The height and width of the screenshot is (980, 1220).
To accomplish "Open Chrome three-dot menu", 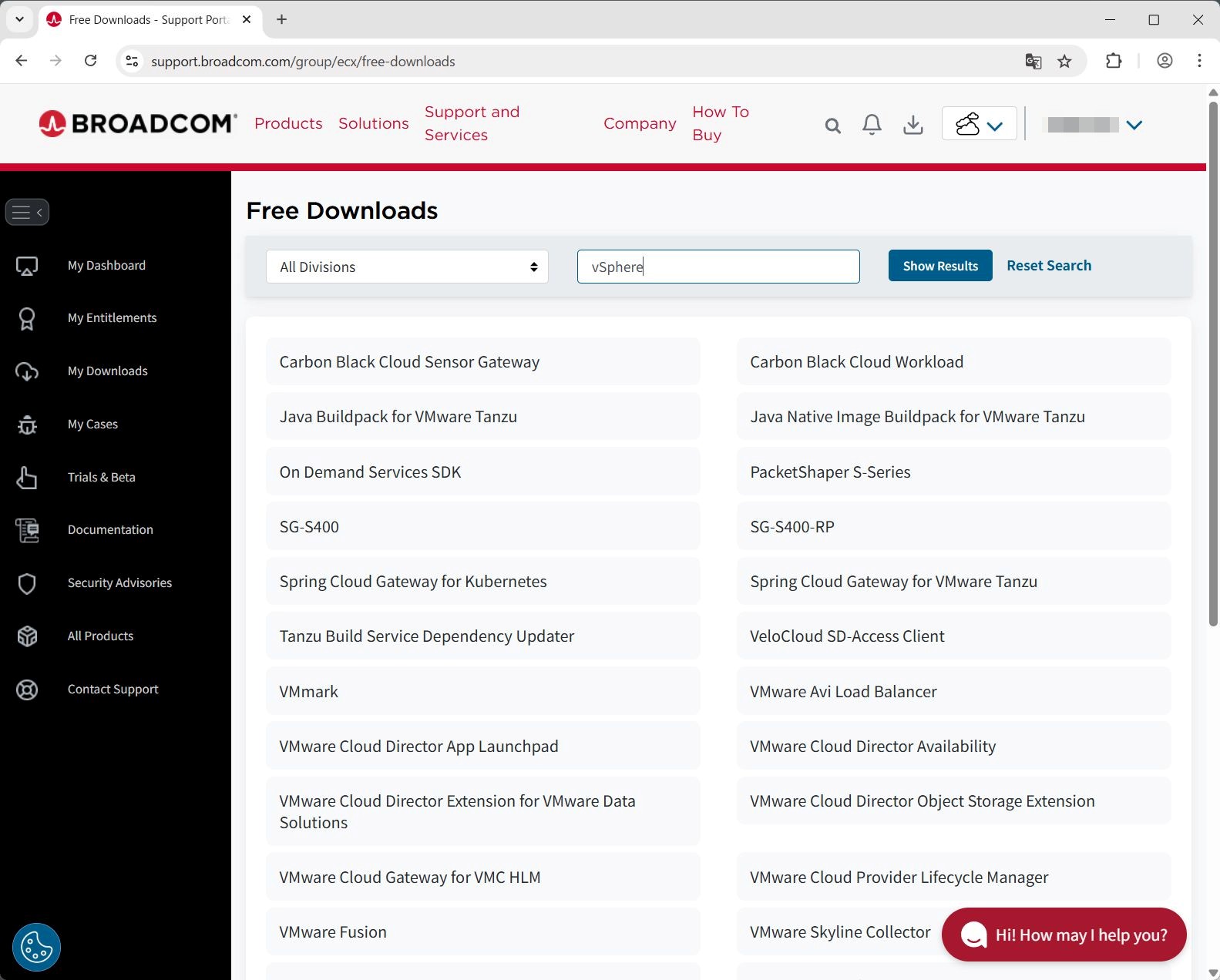I will (x=1199, y=61).
